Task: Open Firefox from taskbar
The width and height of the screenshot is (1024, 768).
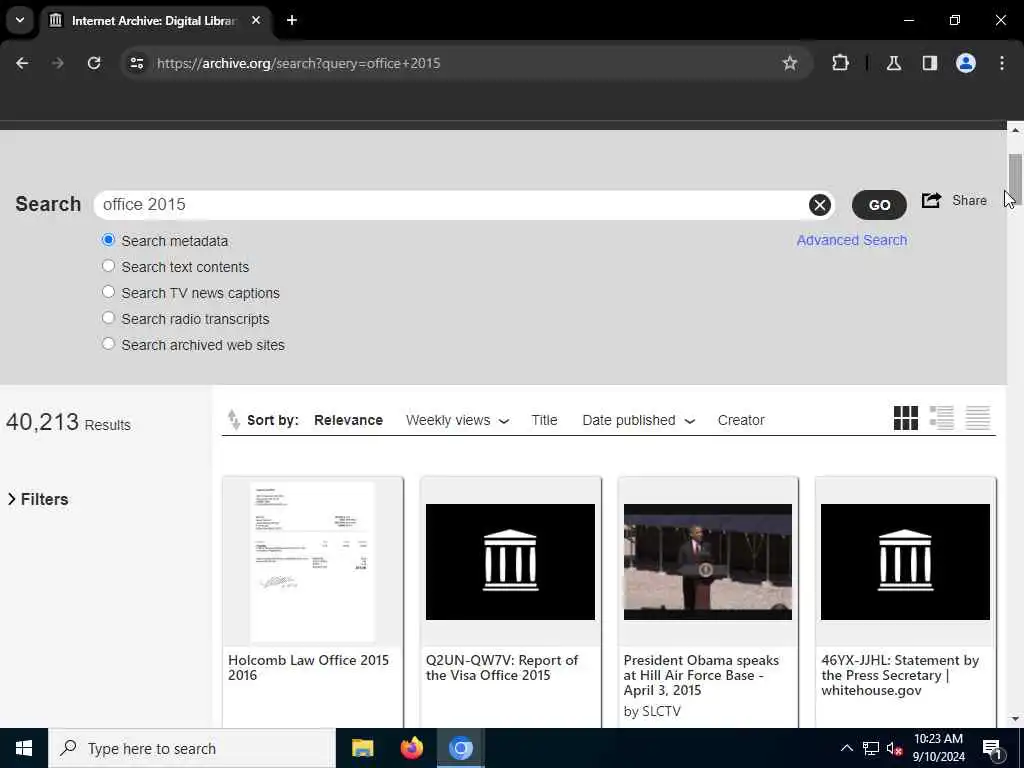Action: (x=411, y=748)
